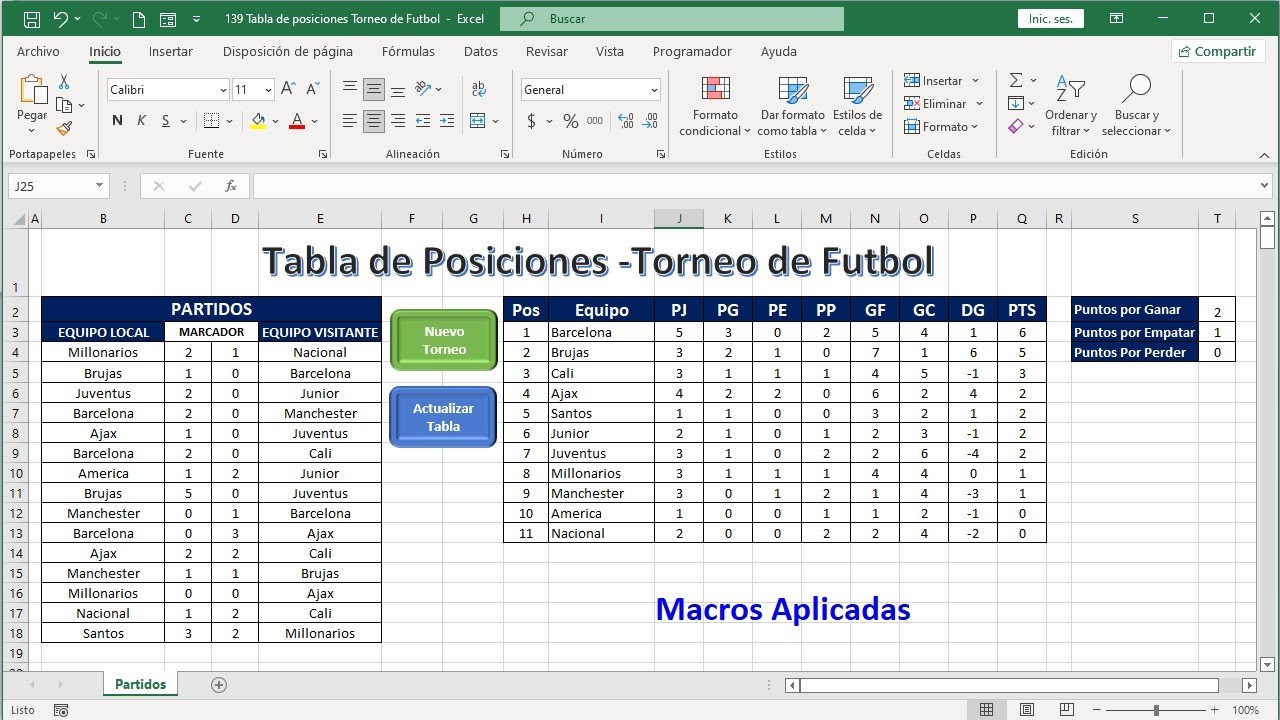Click the Cut scissors icon

pos(64,82)
